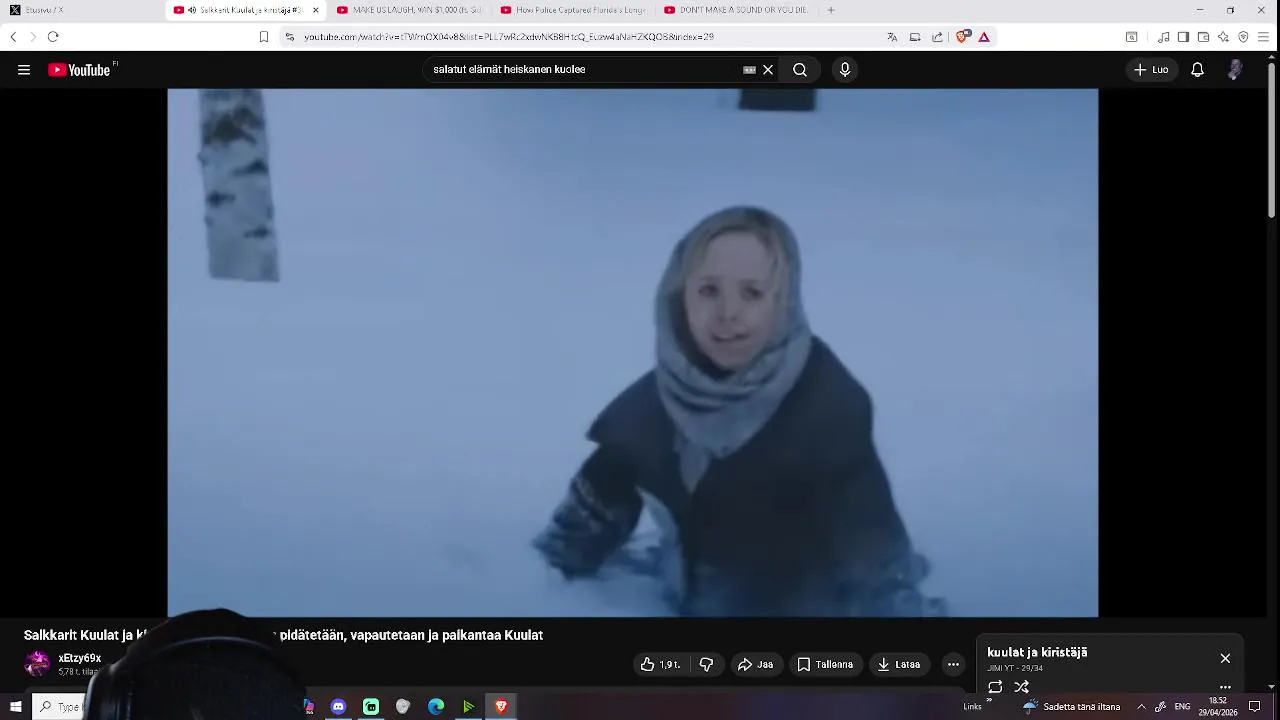
Task: Toggle the browser sidebar panel
Action: 1183,37
